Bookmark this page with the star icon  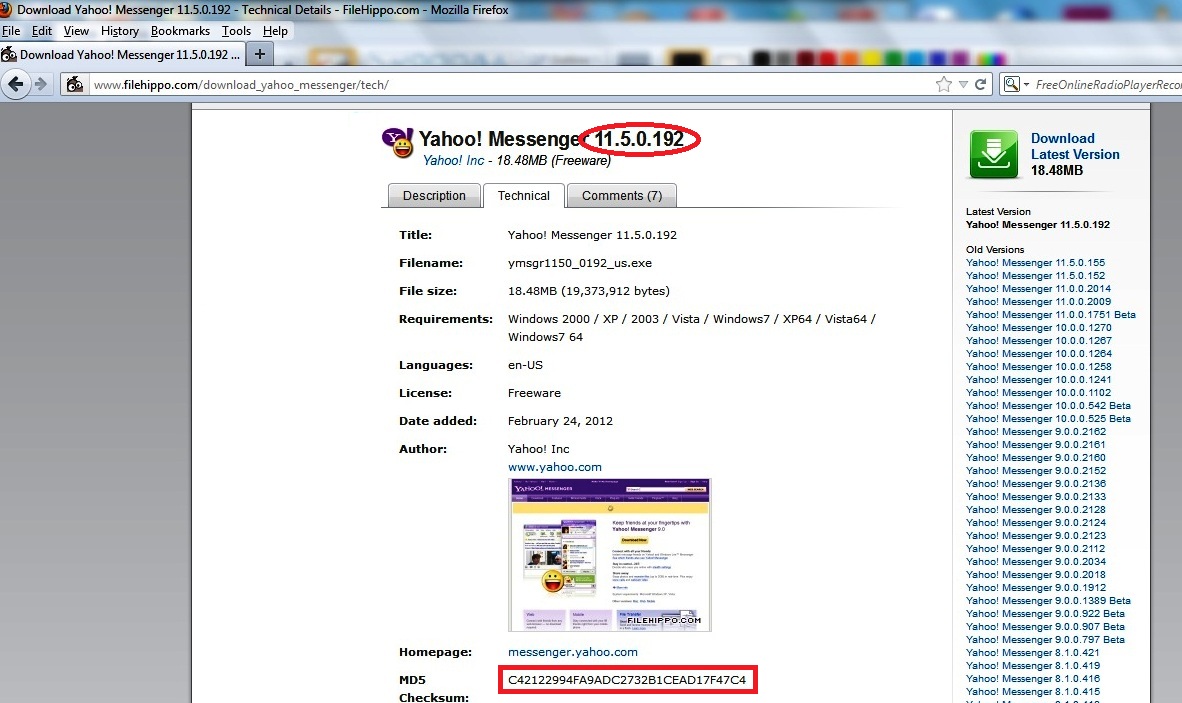pos(944,84)
